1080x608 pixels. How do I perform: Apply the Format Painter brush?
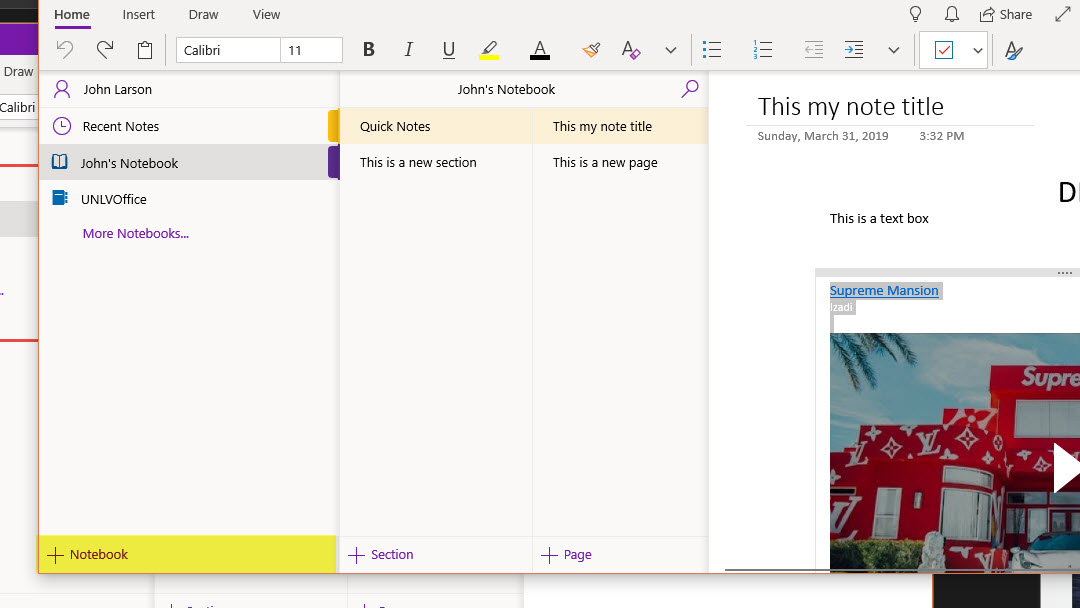[591, 50]
